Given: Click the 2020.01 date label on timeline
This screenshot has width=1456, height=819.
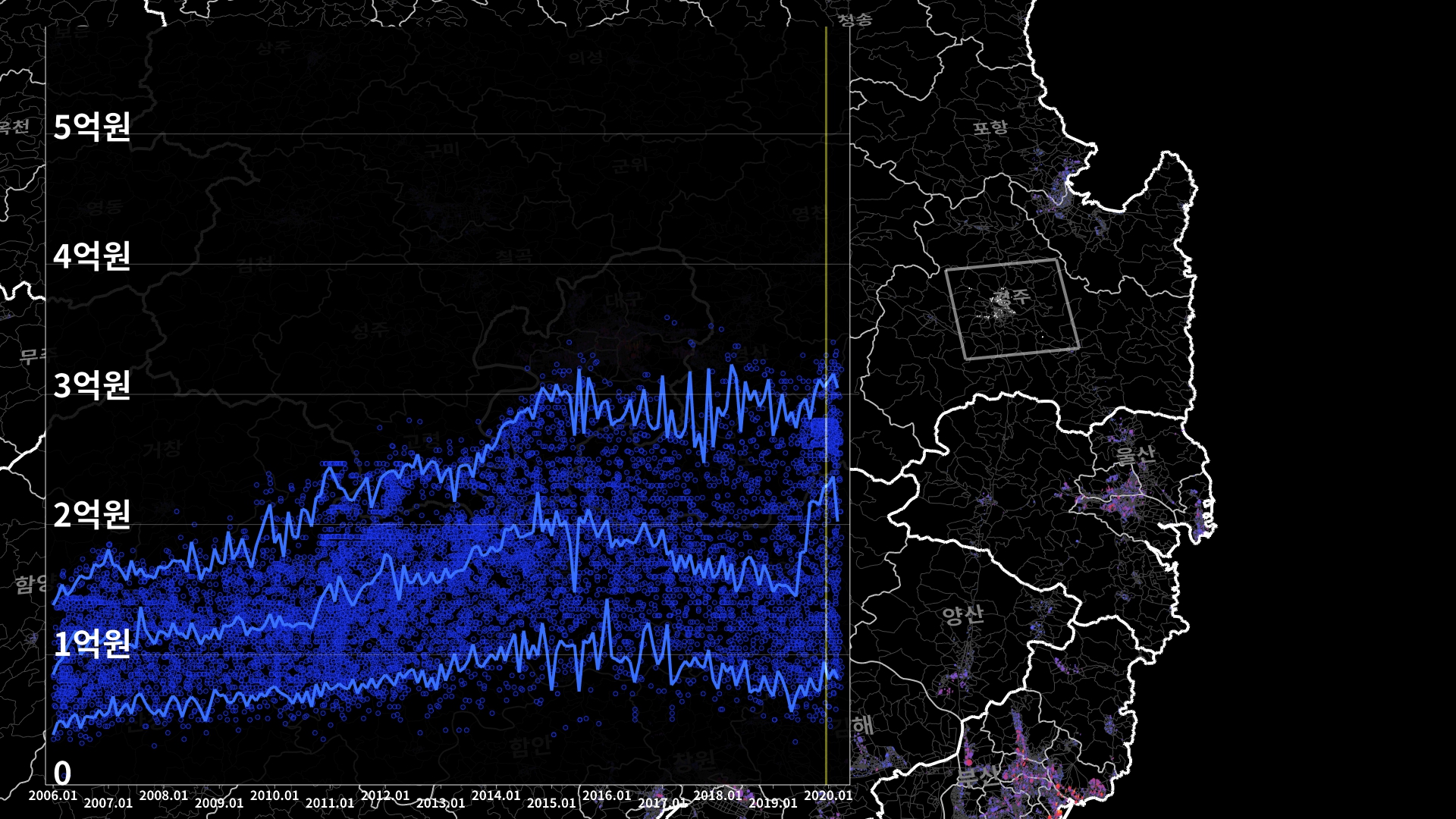Looking at the screenshot, I should pos(827,795).
